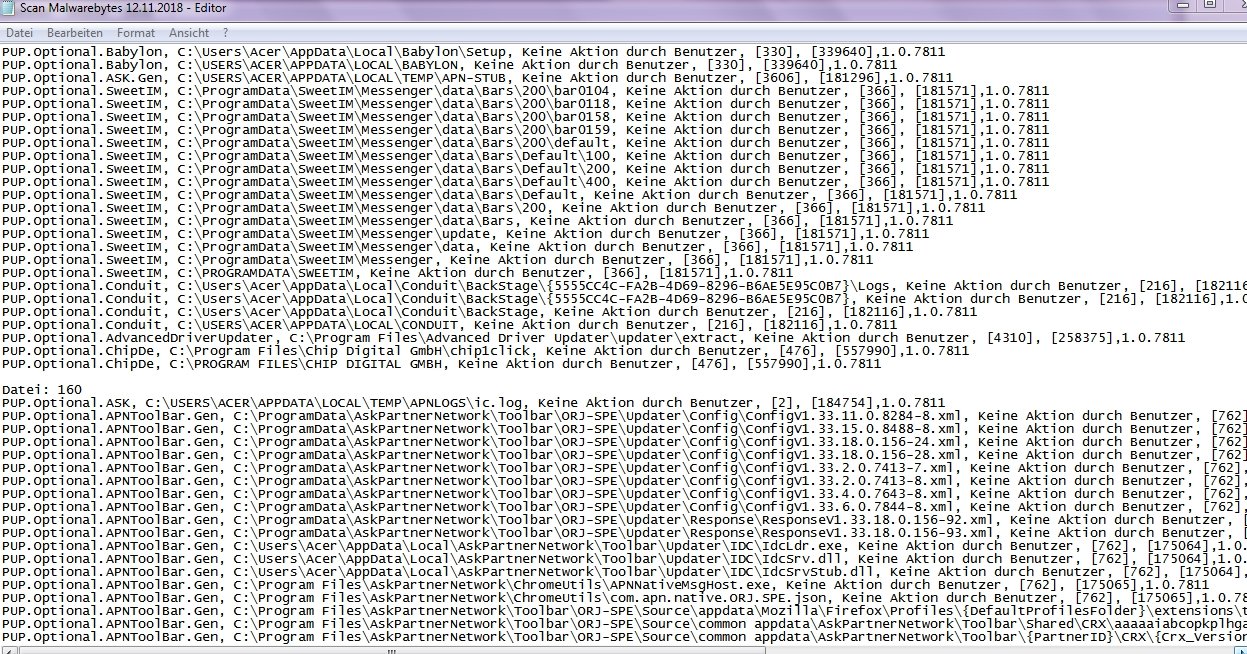The image size is (1247, 654).
Task: Minimize the Editor window
Action: 1183,7
